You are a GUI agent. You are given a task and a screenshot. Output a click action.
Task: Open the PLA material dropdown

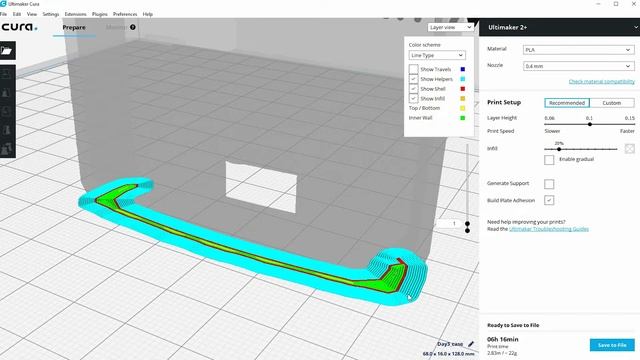coord(578,50)
